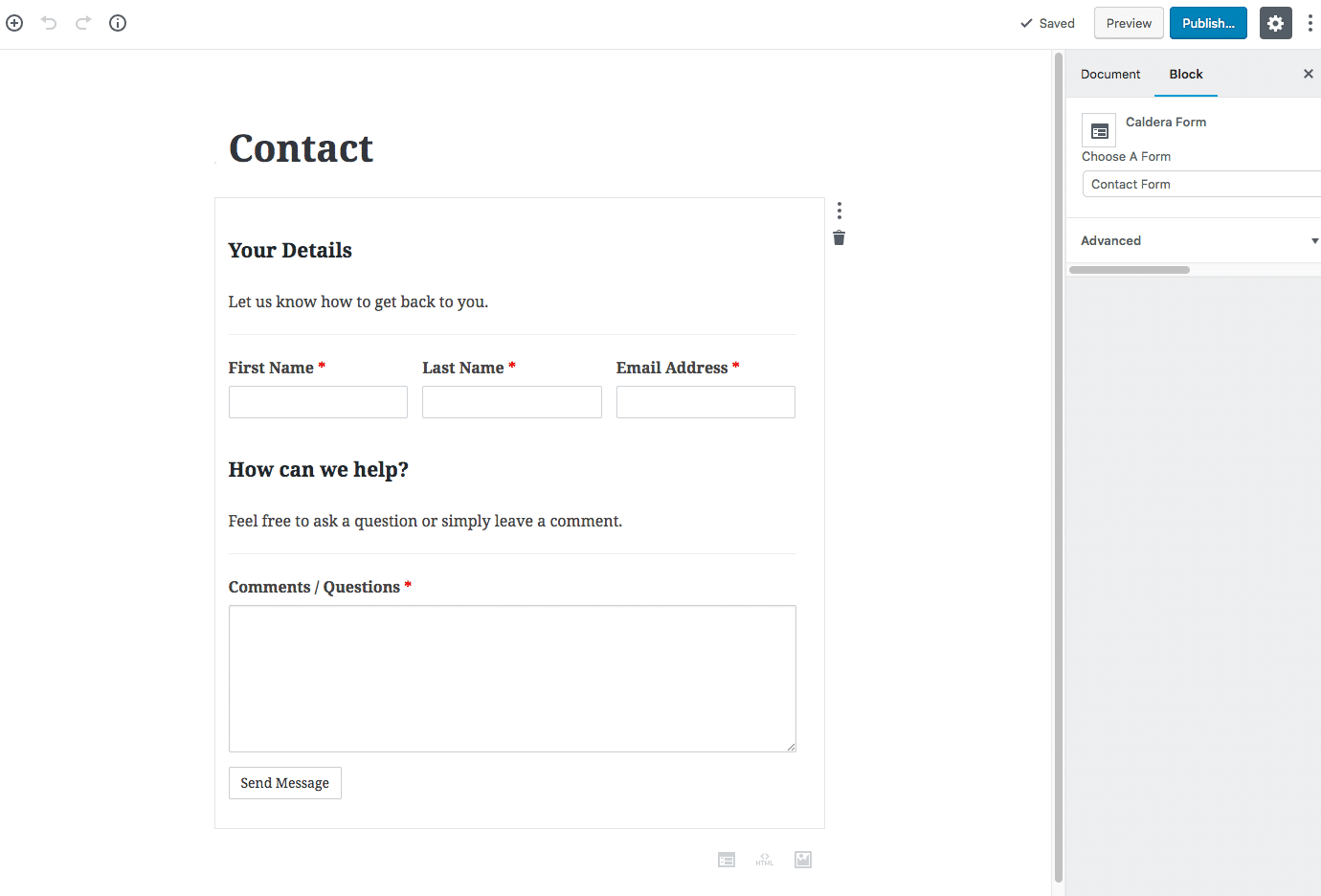1321x896 pixels.
Task: Open the block's three-dot options menu
Action: pyautogui.click(x=840, y=211)
